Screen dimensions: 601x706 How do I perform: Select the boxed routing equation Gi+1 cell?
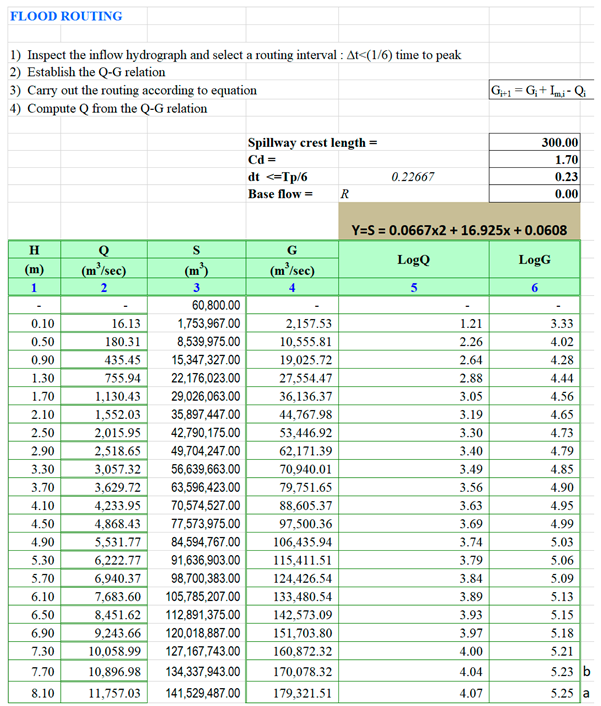point(536,91)
